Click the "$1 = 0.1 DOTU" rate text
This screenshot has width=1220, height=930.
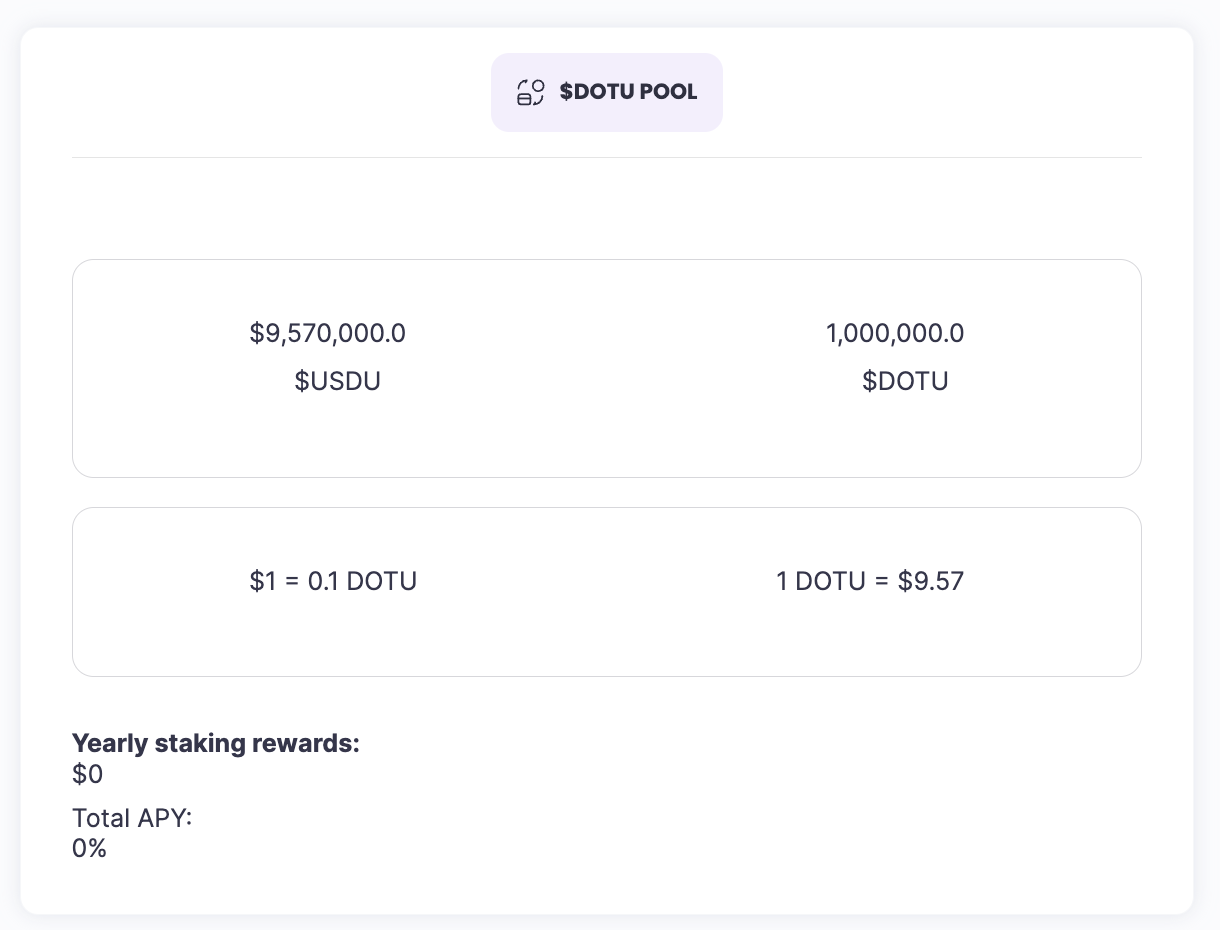(333, 581)
